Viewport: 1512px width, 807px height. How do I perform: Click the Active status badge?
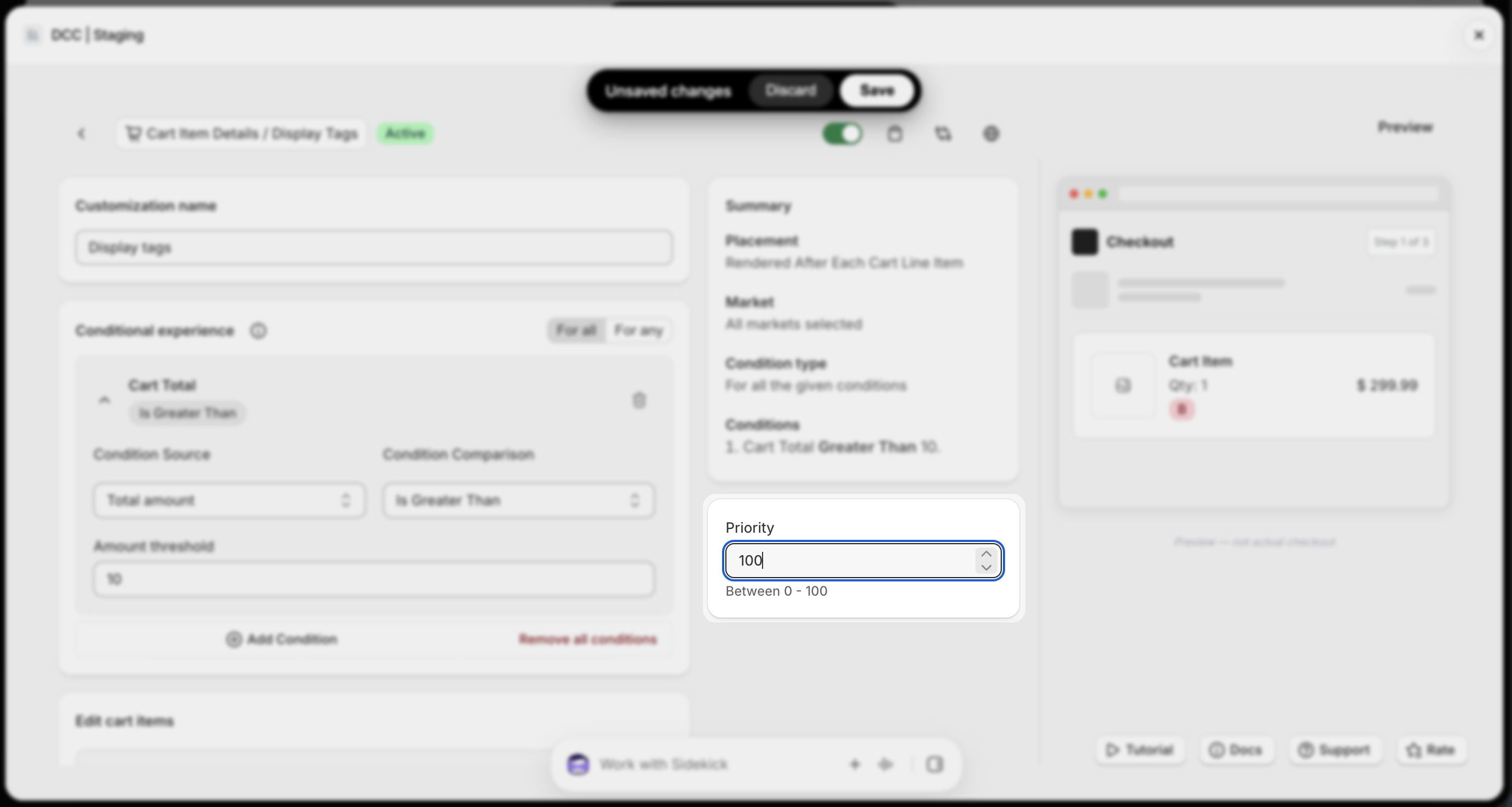click(x=405, y=134)
